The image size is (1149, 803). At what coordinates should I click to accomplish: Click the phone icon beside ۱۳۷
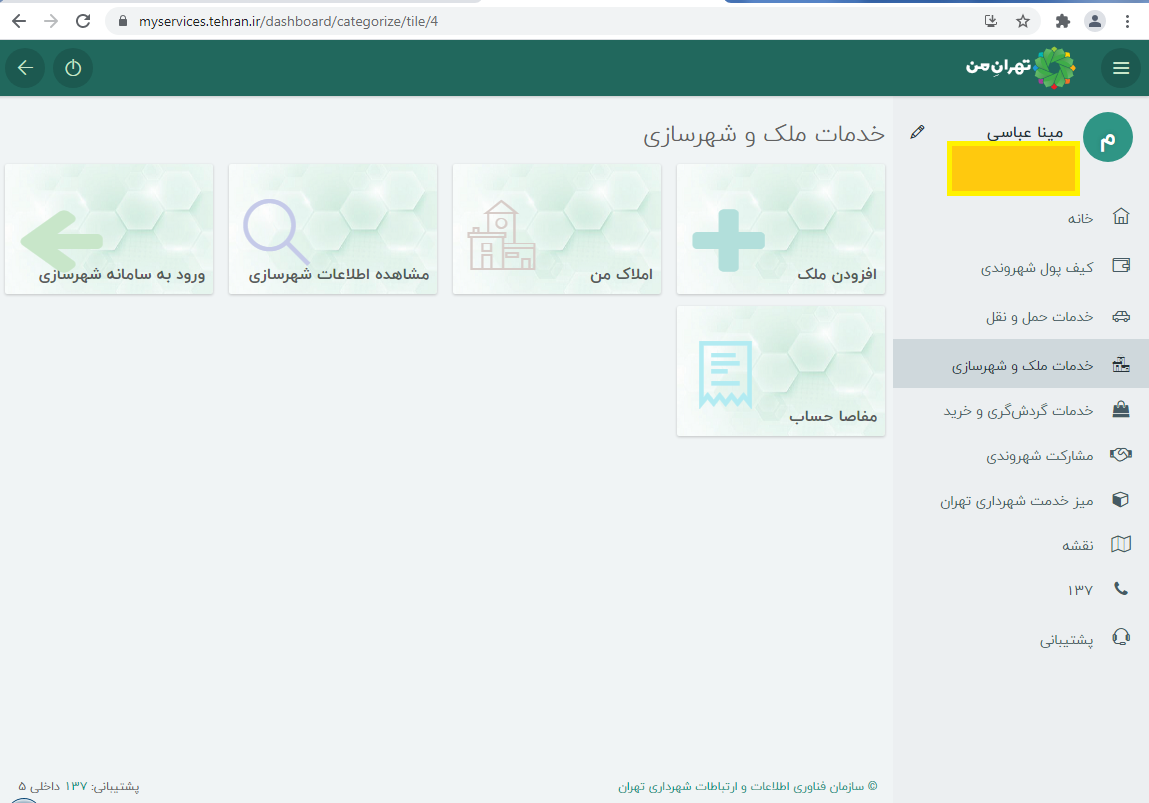[1121, 590]
